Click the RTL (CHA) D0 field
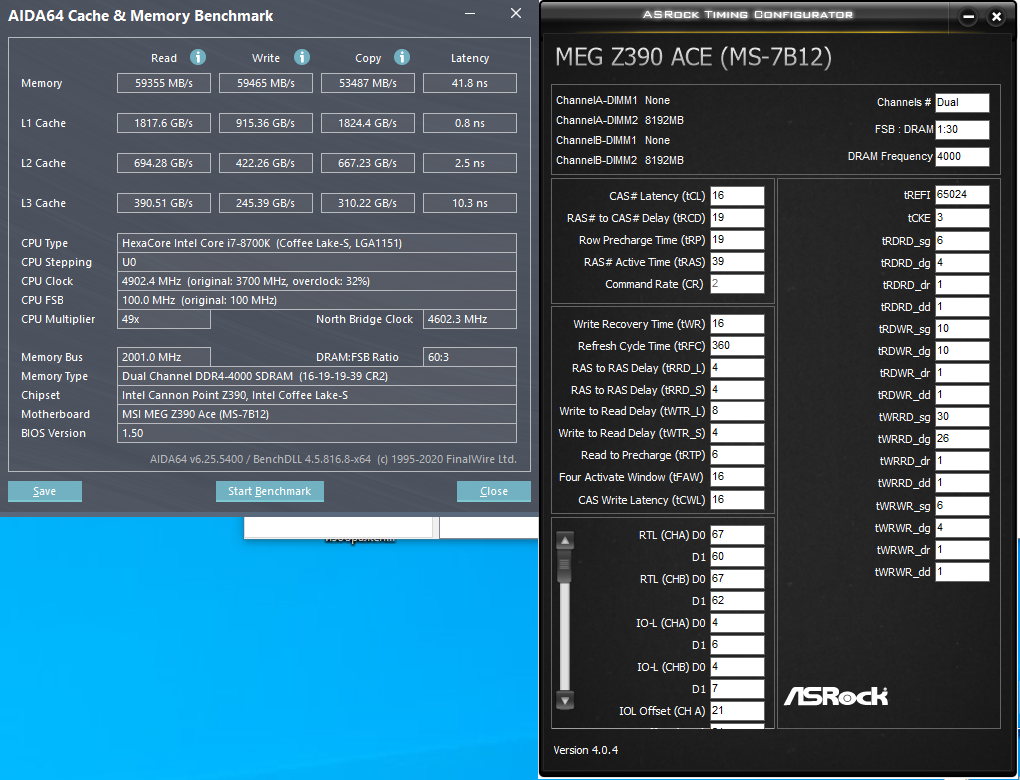1020x780 pixels. (x=737, y=535)
